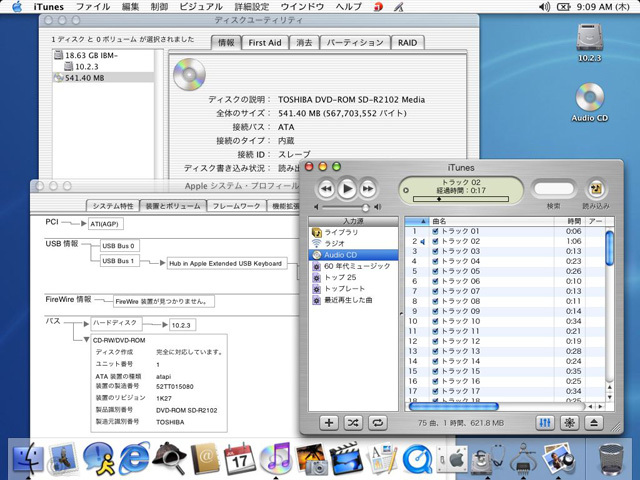Open the 60 年代ミュージック smart playlist
Viewport: 640px width, 480px height.
tap(353, 266)
